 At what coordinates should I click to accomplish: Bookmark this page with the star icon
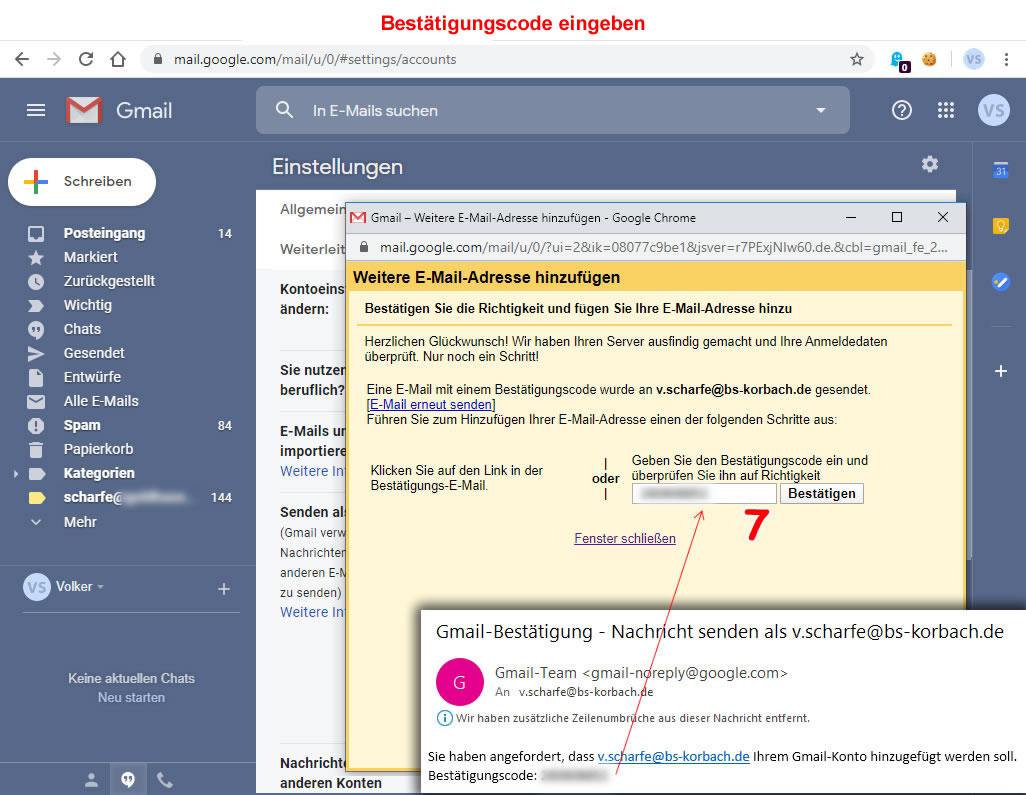[x=857, y=60]
